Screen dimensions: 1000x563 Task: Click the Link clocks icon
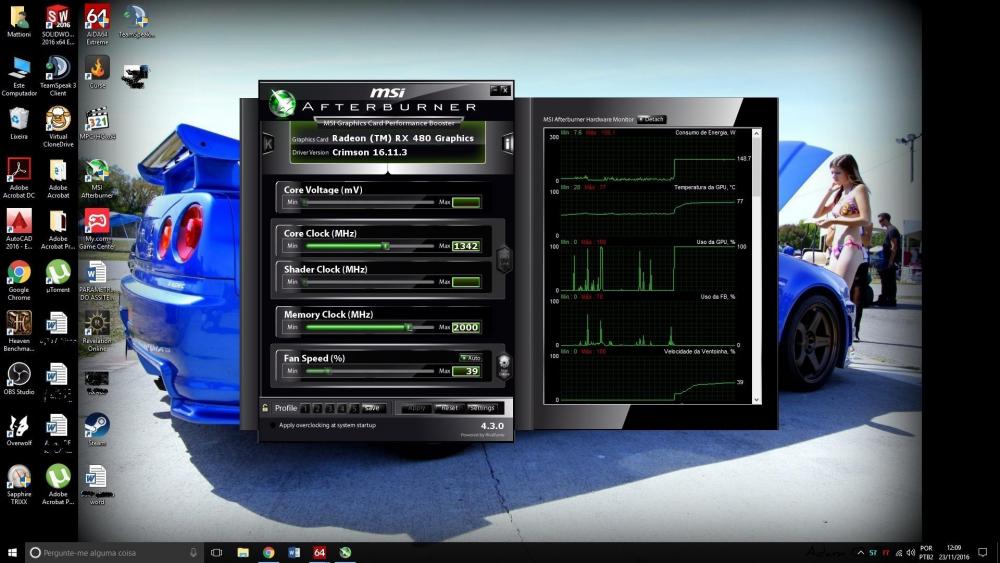(x=504, y=258)
